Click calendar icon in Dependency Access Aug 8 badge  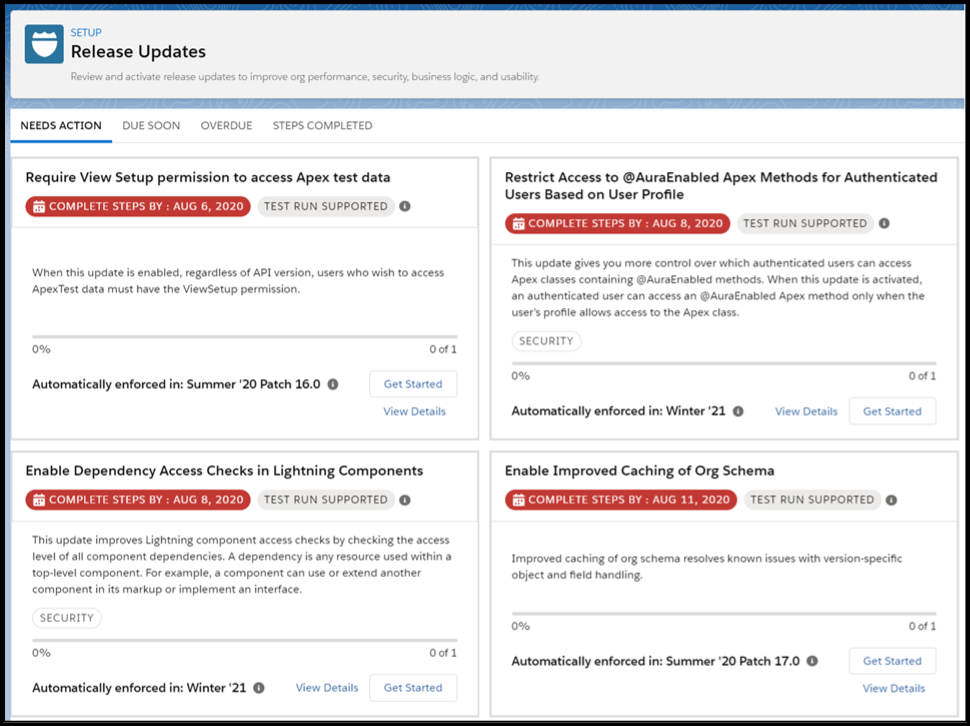[39, 500]
